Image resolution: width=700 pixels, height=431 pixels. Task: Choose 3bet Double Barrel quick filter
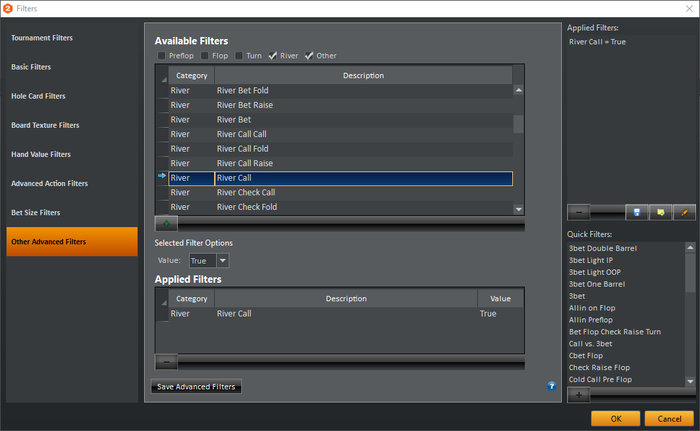[603, 248]
